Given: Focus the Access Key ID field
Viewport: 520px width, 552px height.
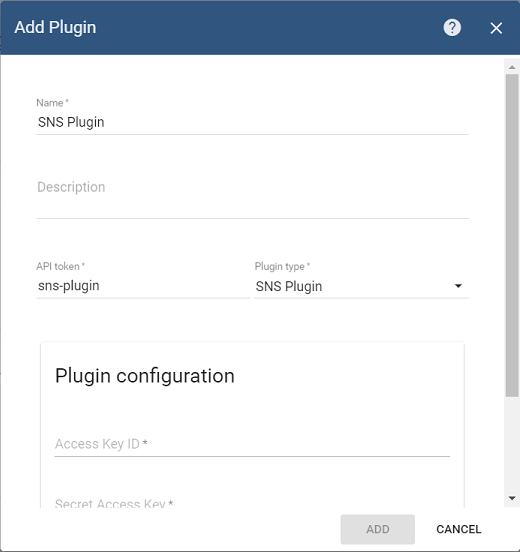Looking at the screenshot, I should pos(252,444).
